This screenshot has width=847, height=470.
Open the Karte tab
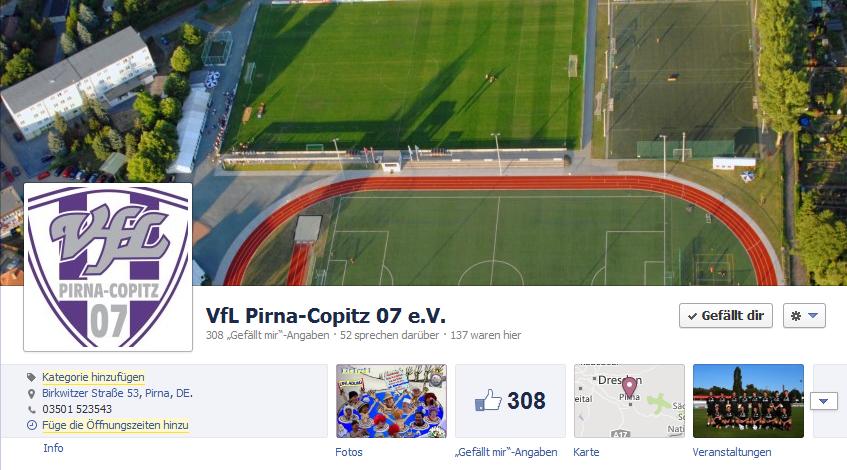point(586,452)
